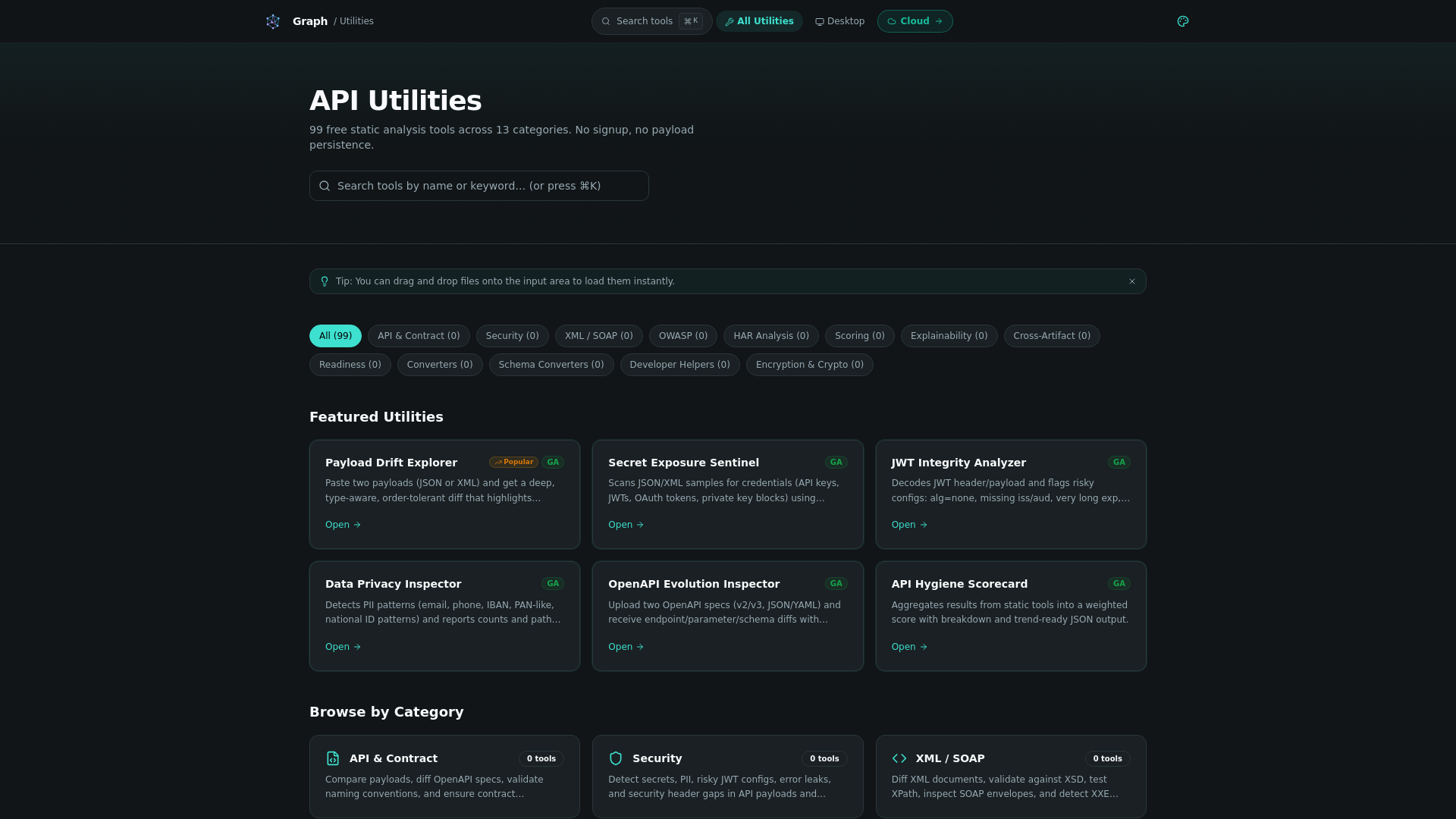Screen dimensions: 1456x819
Task: Filter by API & Contract (0)
Action: (419, 336)
